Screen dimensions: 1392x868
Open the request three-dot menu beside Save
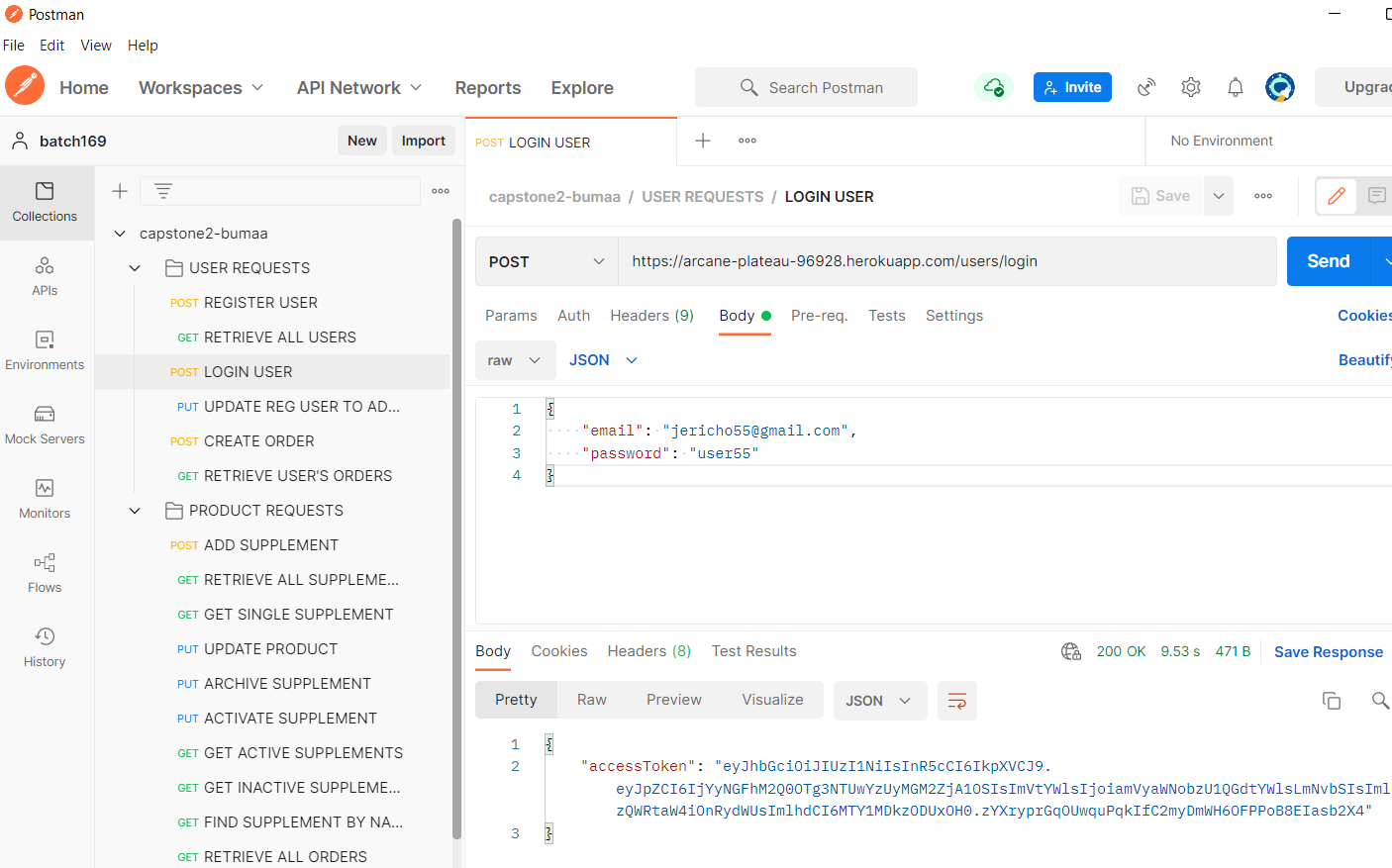[x=1263, y=196]
